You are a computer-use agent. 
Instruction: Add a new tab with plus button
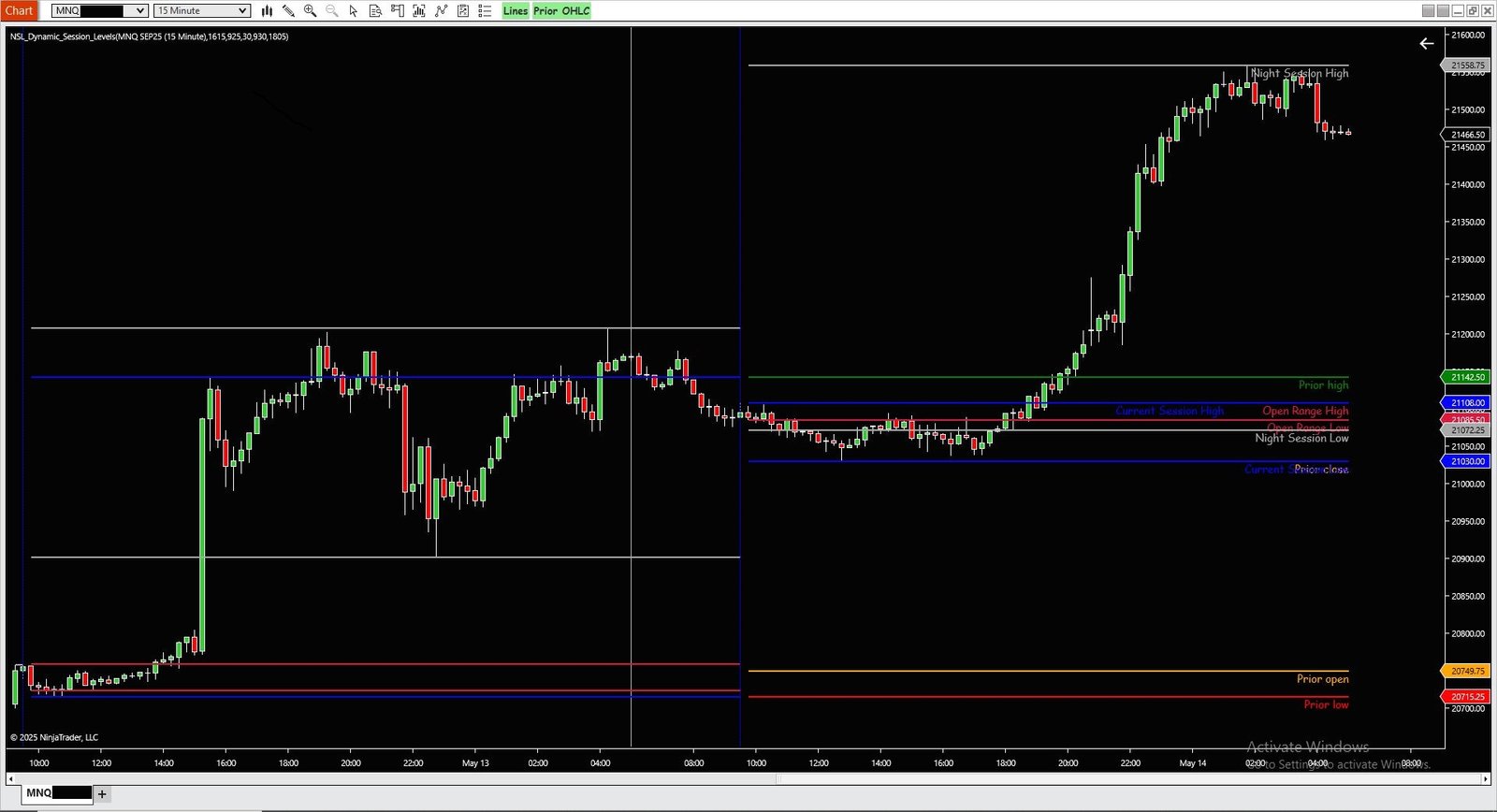tap(102, 794)
